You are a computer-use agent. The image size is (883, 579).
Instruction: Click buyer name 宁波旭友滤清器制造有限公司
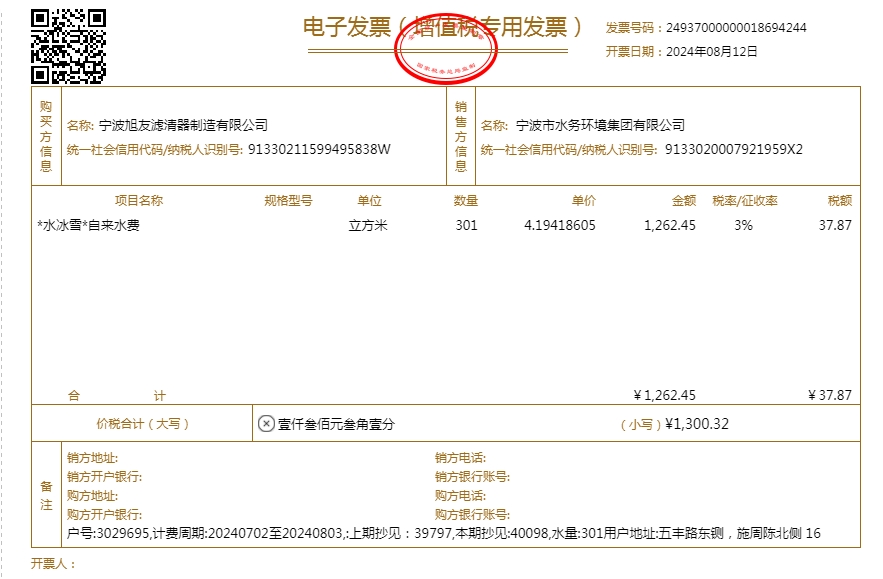point(183,126)
